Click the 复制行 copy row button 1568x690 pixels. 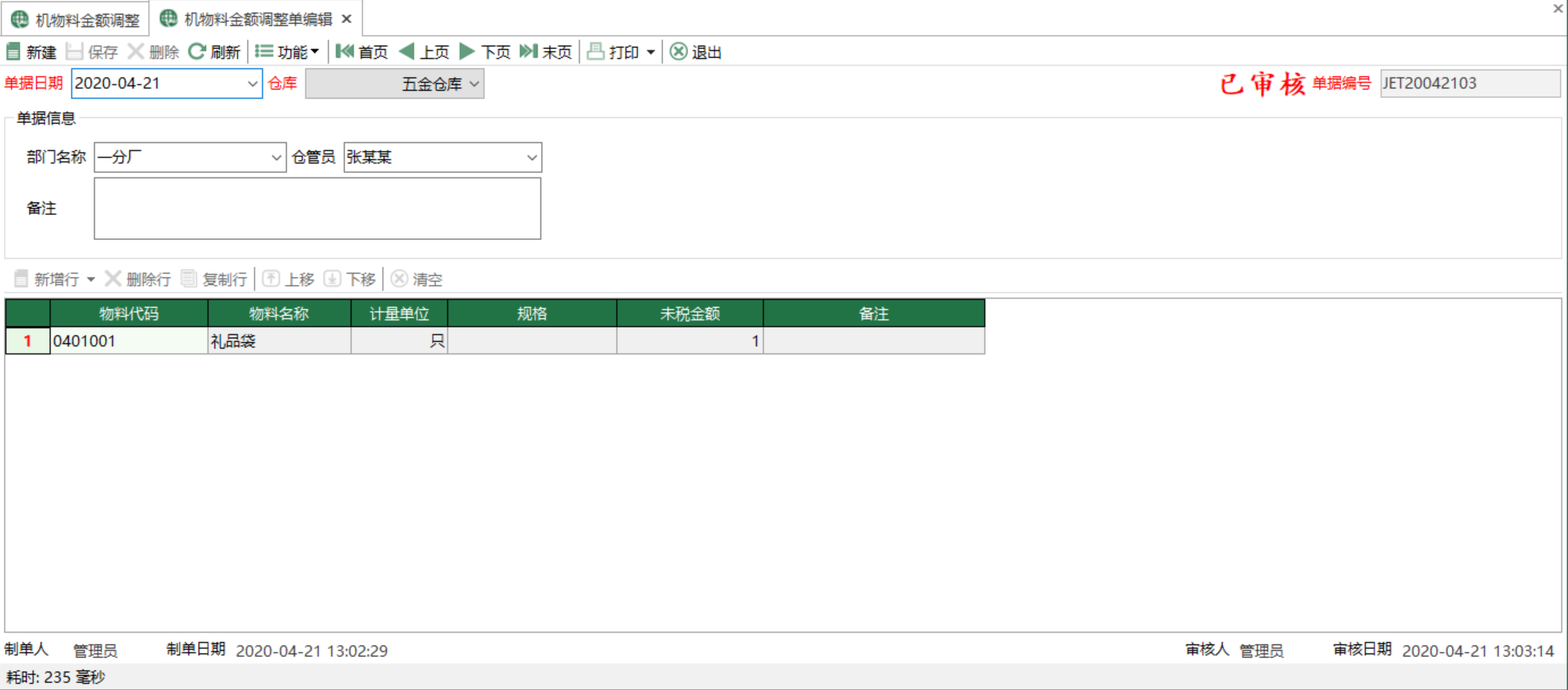(214, 279)
